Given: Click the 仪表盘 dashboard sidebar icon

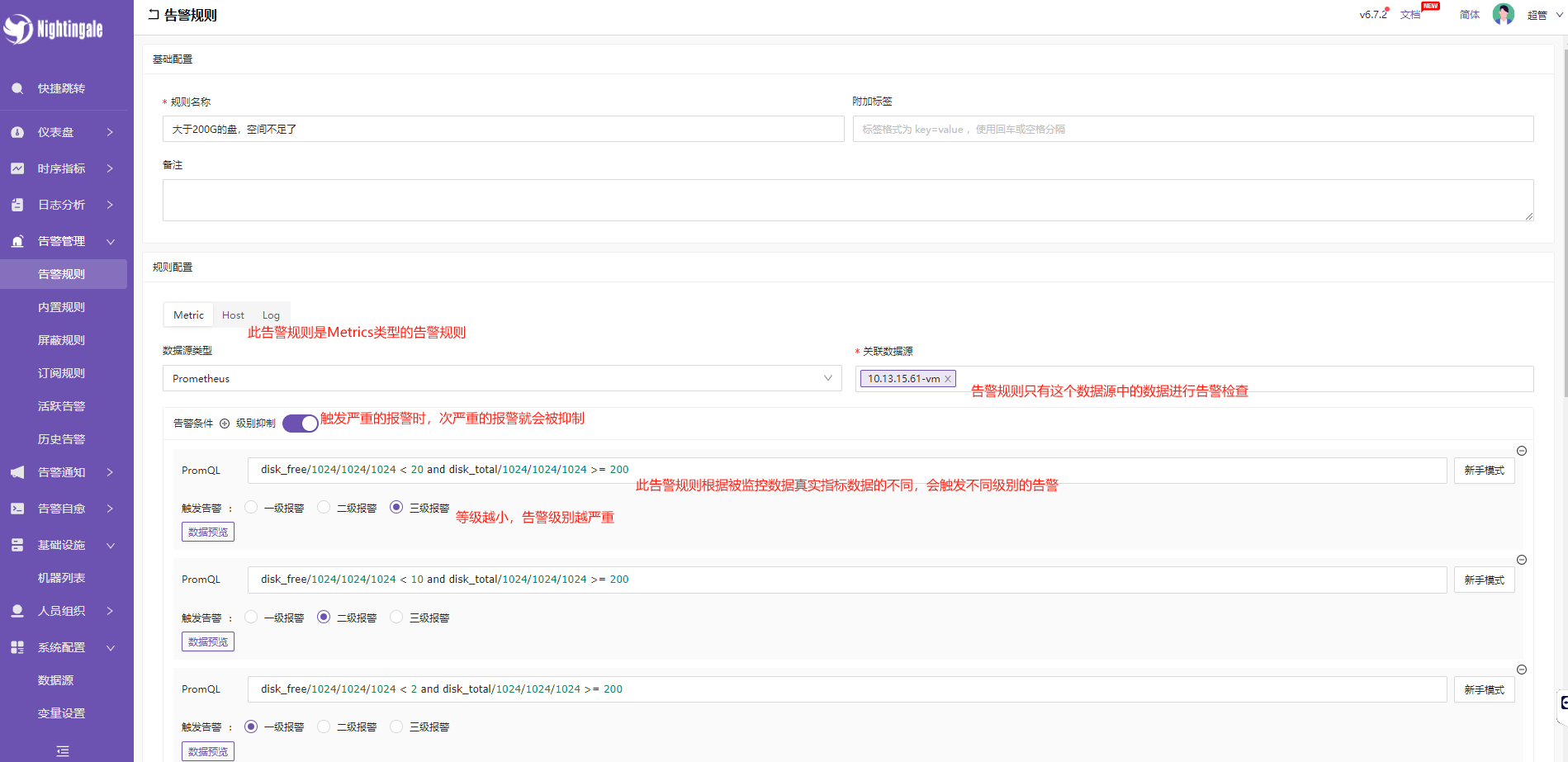Looking at the screenshot, I should [x=17, y=132].
